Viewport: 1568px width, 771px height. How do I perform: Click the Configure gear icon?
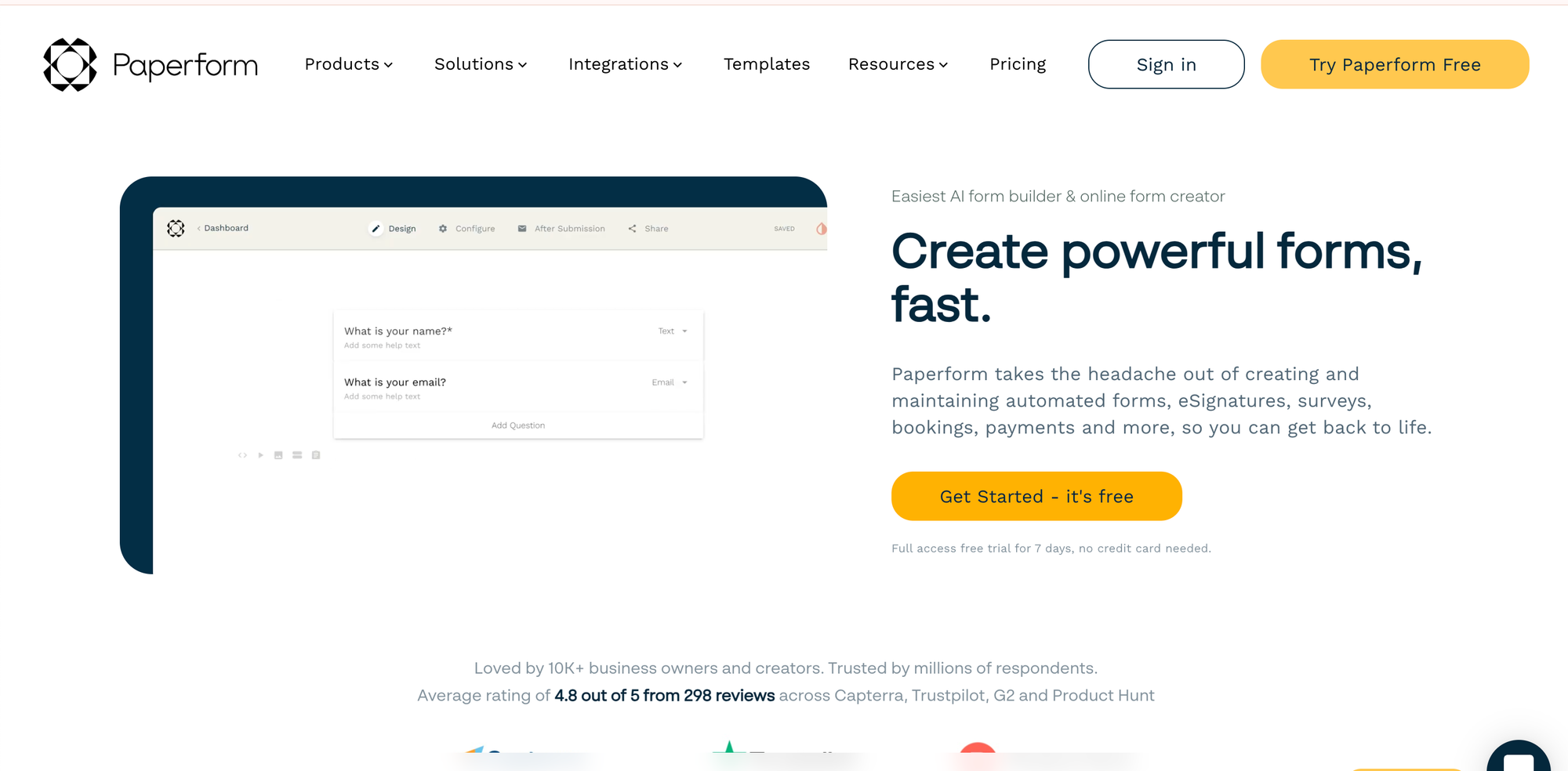[x=443, y=229]
